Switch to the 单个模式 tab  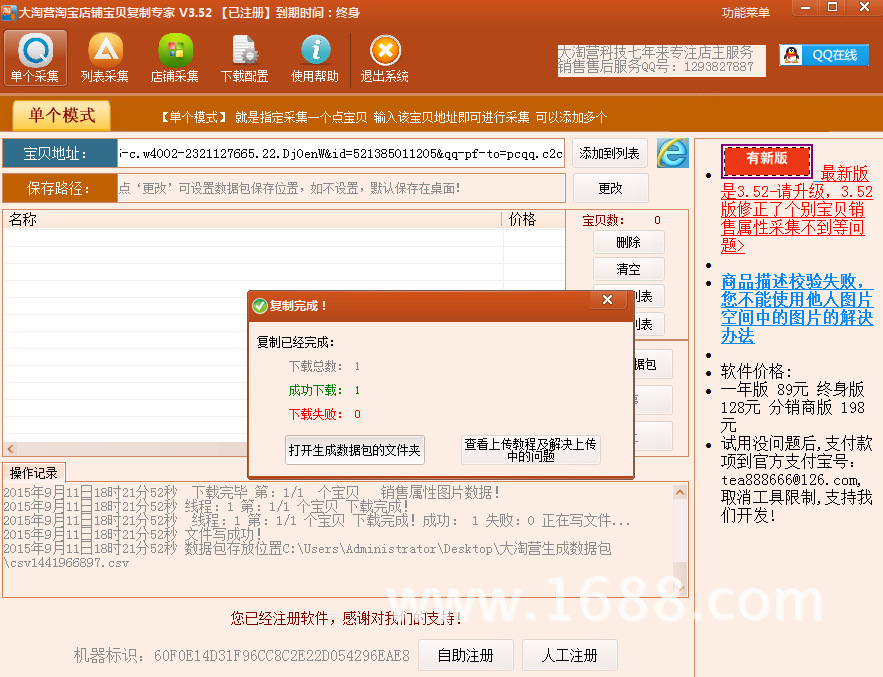pyautogui.click(x=62, y=115)
